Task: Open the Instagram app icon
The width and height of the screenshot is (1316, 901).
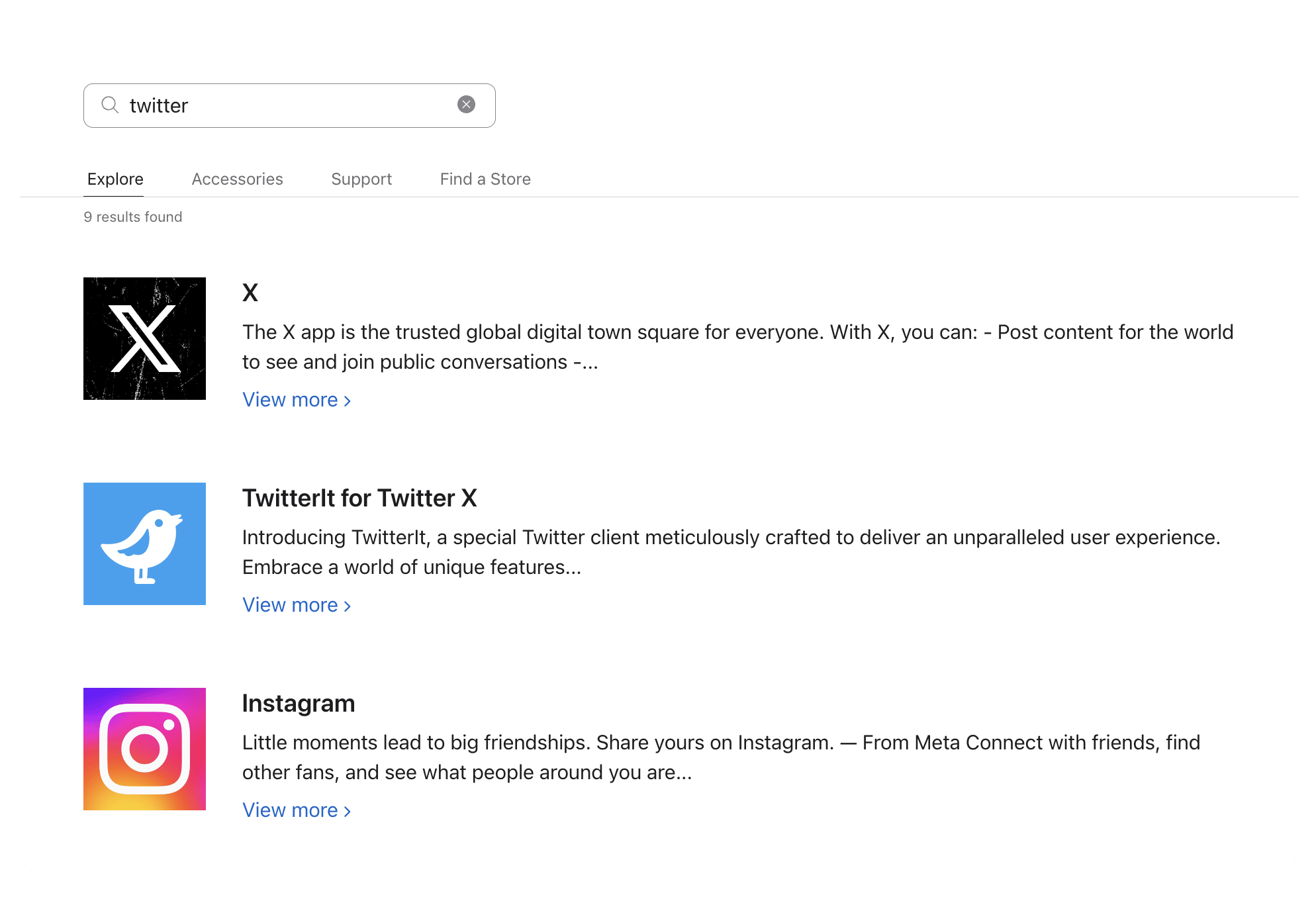Action: click(x=144, y=749)
